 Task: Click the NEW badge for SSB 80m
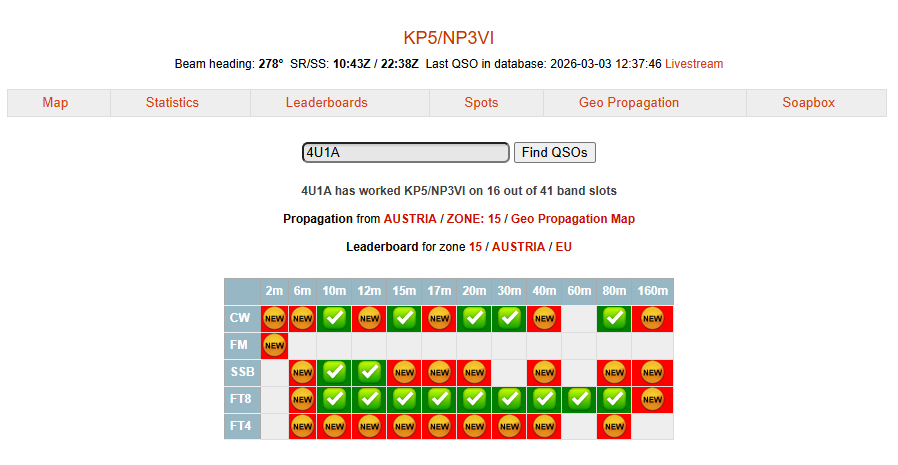coord(614,372)
